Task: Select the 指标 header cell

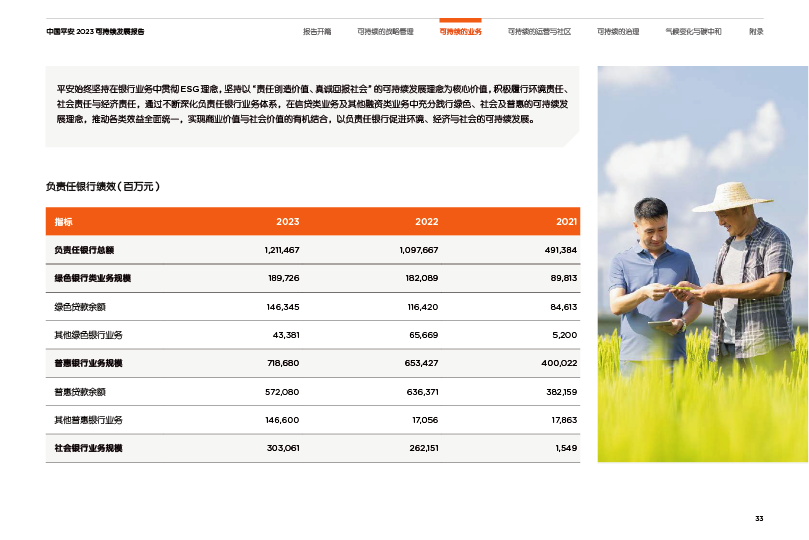Action: pos(64,221)
